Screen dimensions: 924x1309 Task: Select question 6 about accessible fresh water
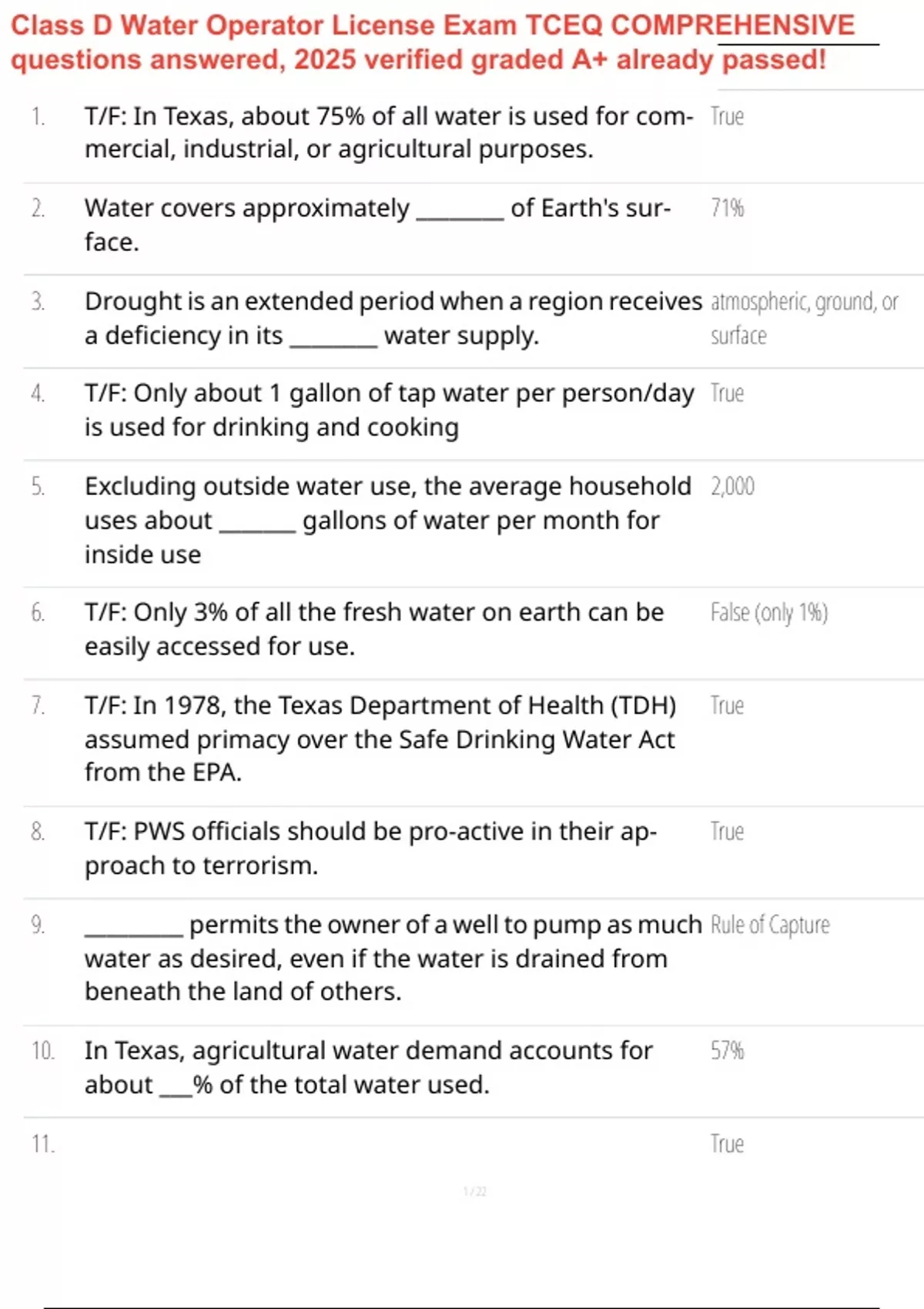click(x=374, y=628)
